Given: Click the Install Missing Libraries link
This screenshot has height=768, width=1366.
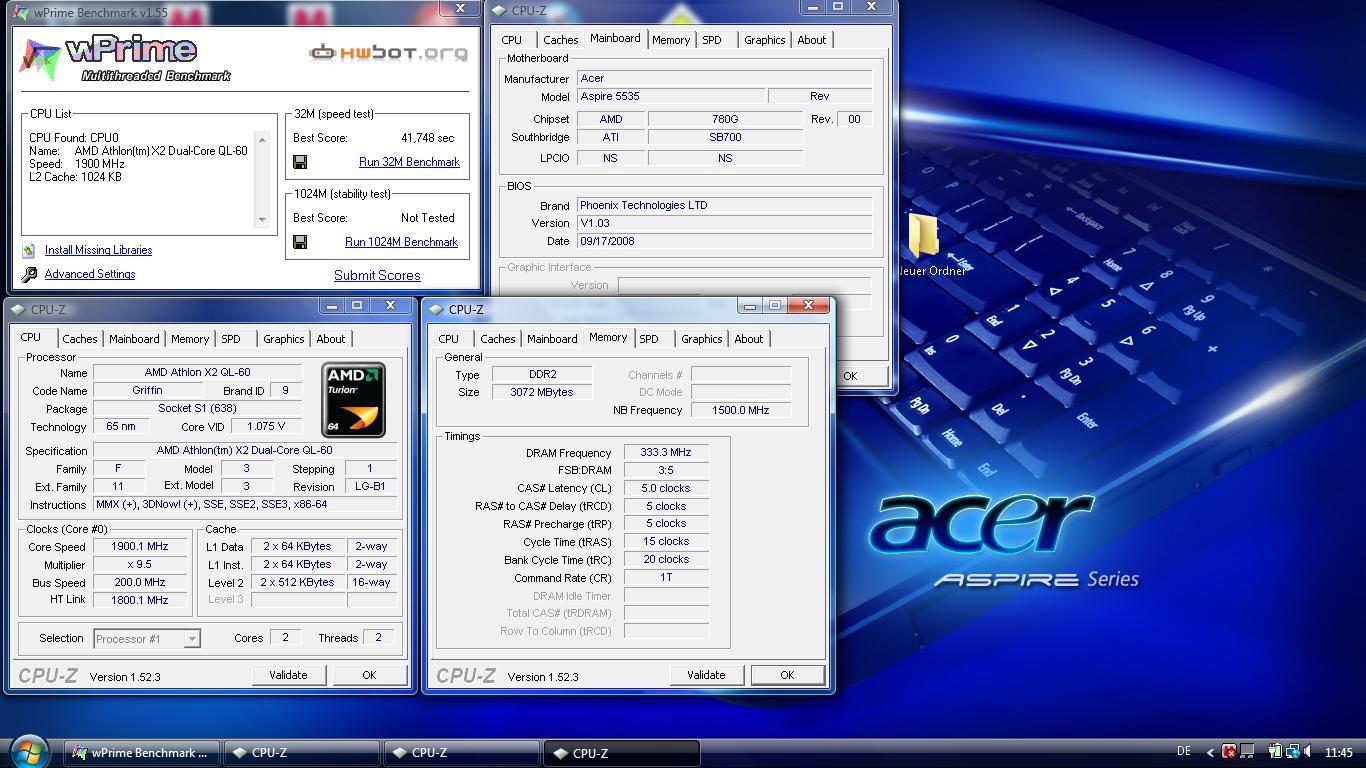Looking at the screenshot, I should (98, 250).
